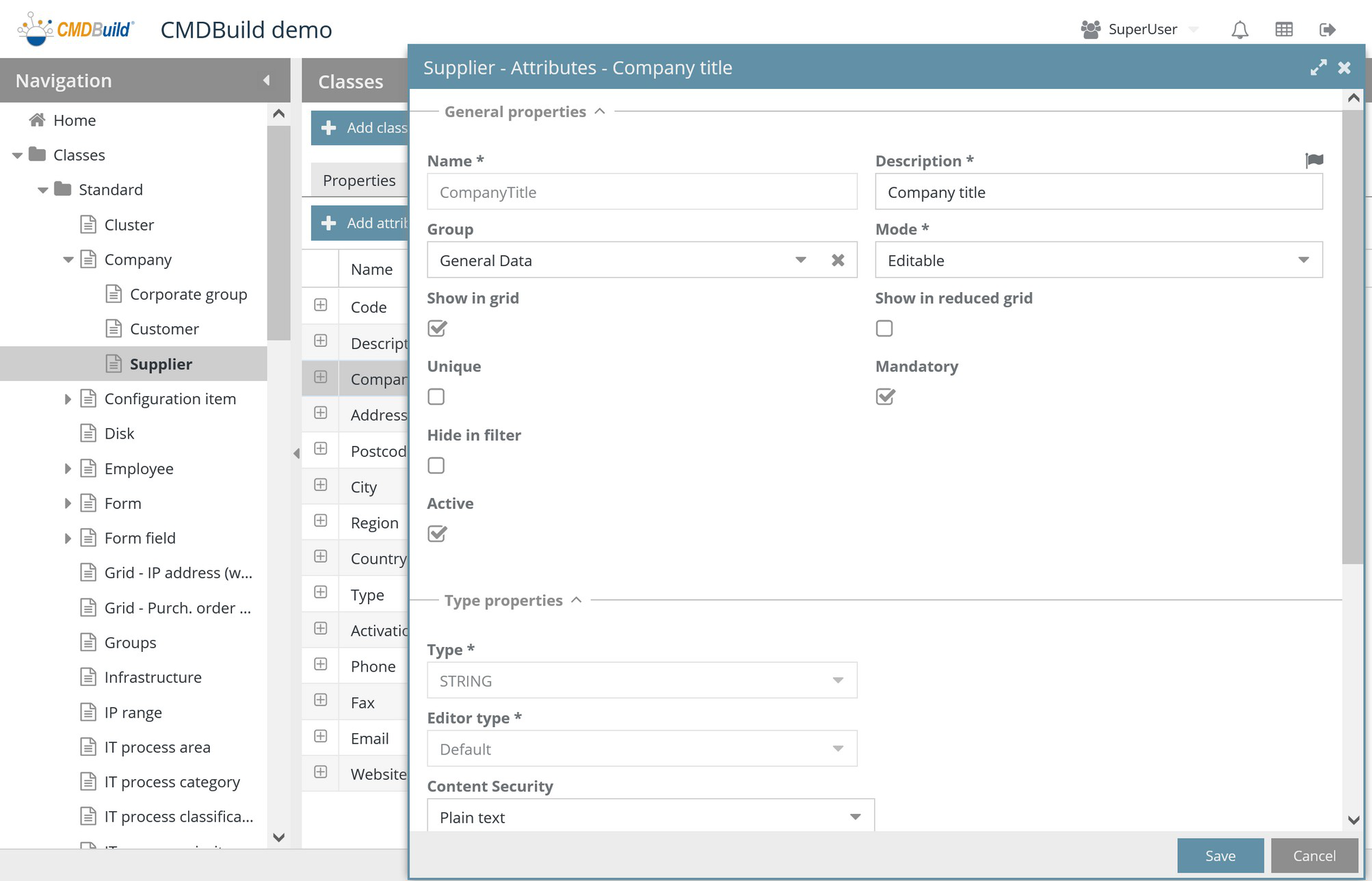The height and width of the screenshot is (881, 1372).
Task: Switch to the Properties tab
Action: click(358, 180)
